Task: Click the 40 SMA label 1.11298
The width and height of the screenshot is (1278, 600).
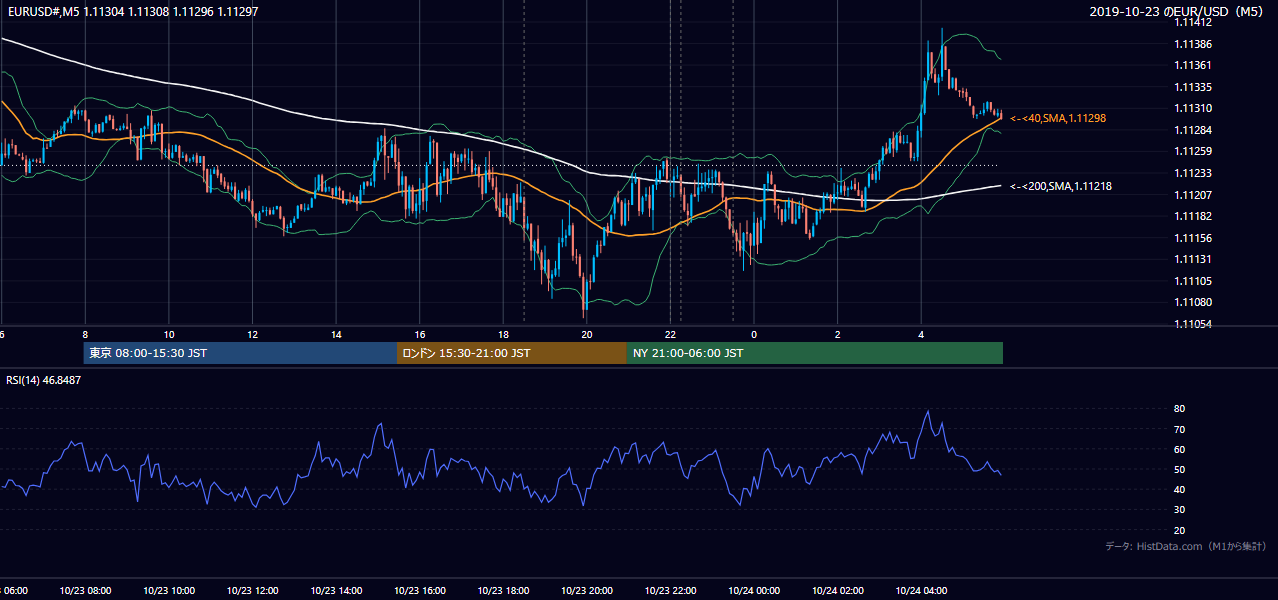Action: (1058, 118)
